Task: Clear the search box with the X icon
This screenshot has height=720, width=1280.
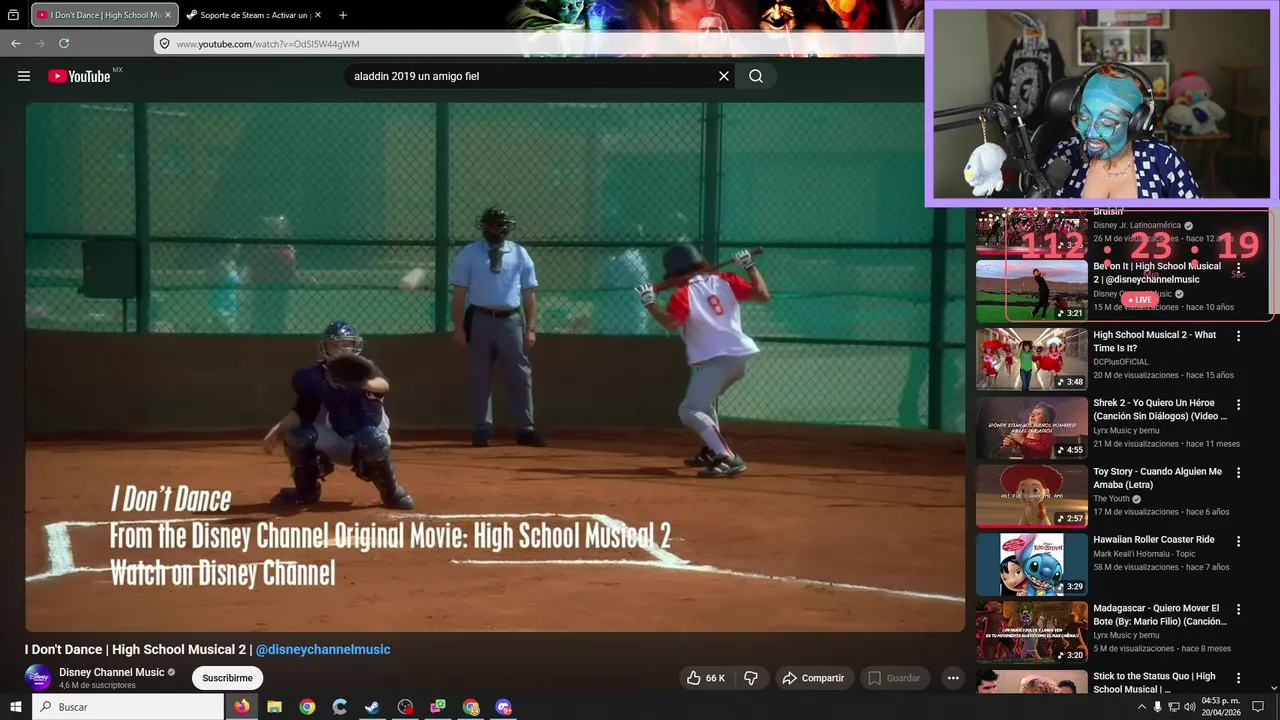Action: (724, 76)
